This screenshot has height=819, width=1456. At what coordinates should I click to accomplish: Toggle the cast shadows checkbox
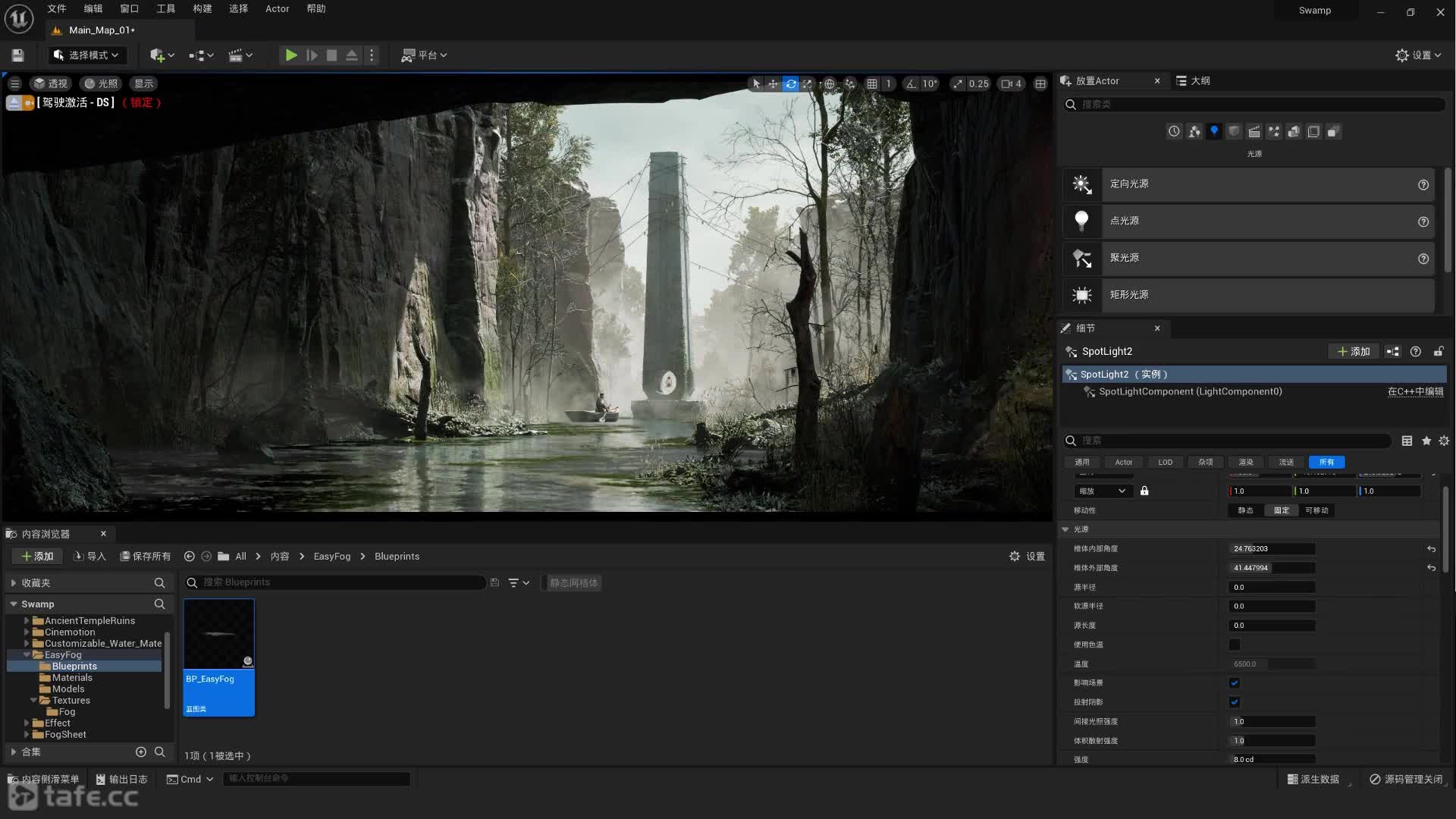click(1234, 702)
